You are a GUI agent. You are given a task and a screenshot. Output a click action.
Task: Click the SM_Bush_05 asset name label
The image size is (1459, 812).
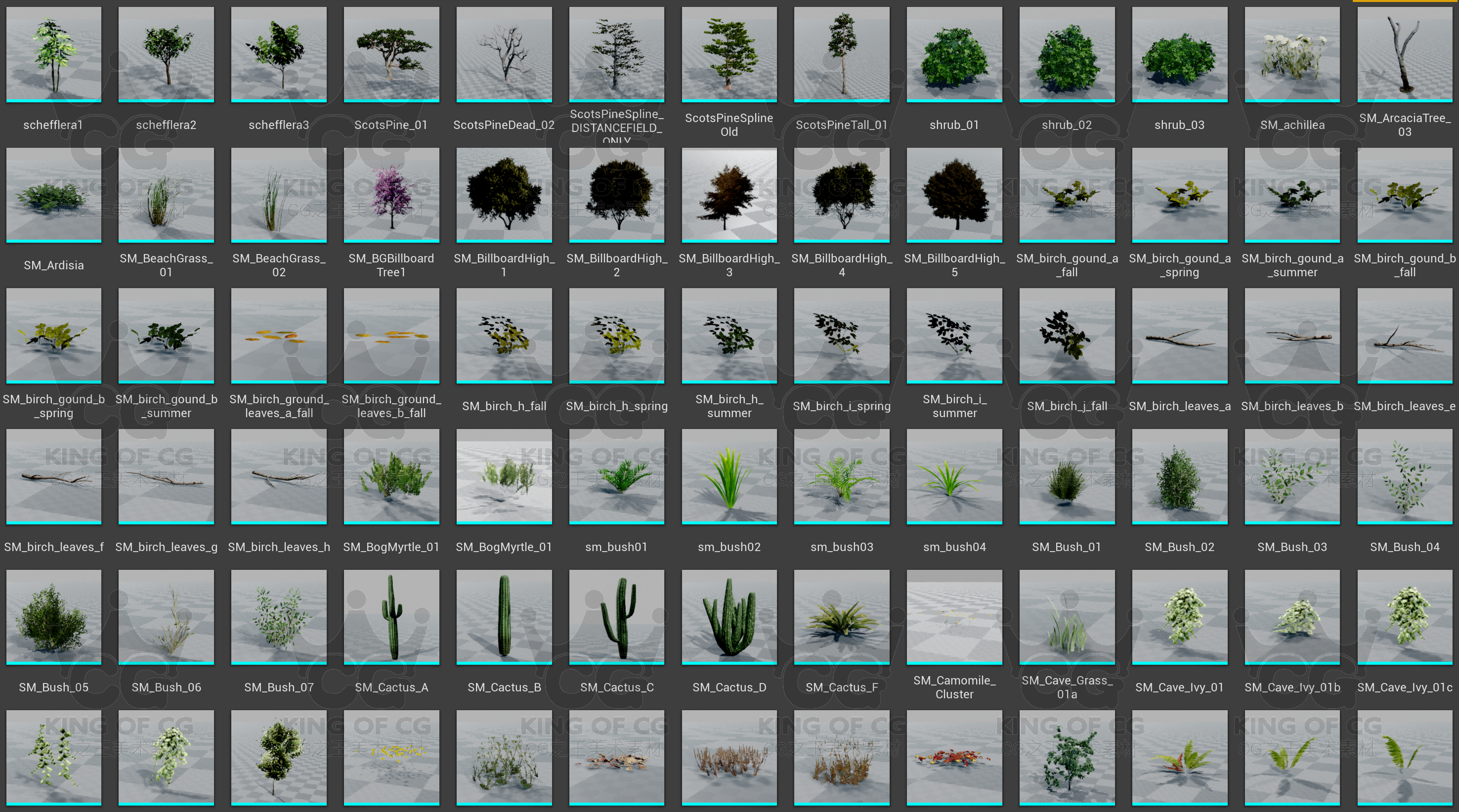pos(54,687)
